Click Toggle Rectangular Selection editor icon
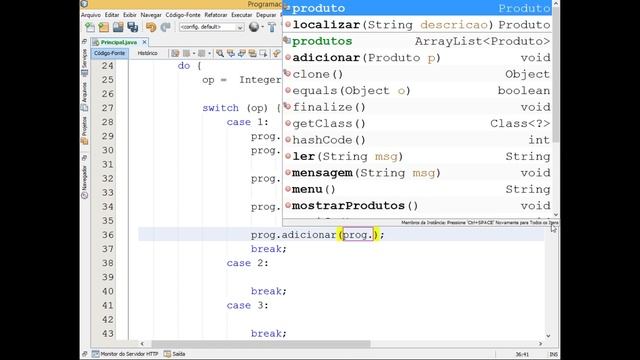The height and width of the screenshot is (360, 640). tap(264, 53)
